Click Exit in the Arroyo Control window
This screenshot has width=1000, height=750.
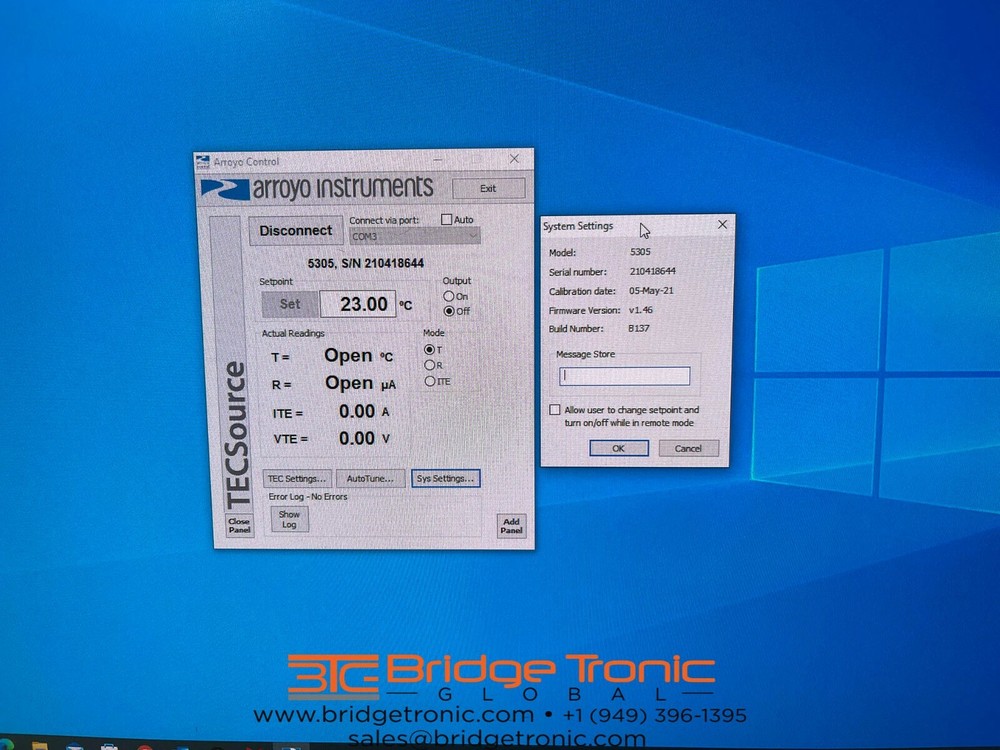click(x=488, y=188)
